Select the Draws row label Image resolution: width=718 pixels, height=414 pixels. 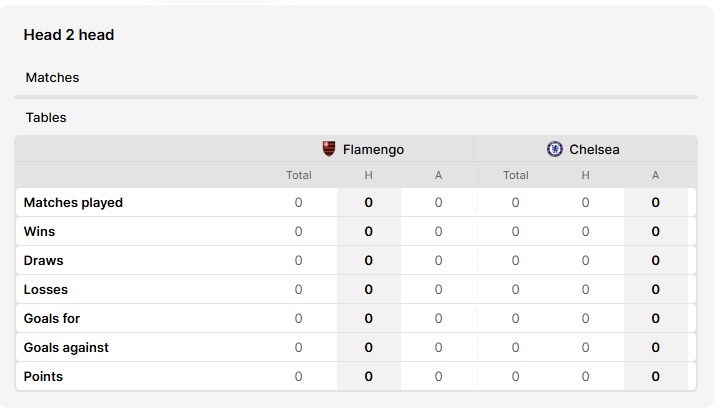point(44,260)
